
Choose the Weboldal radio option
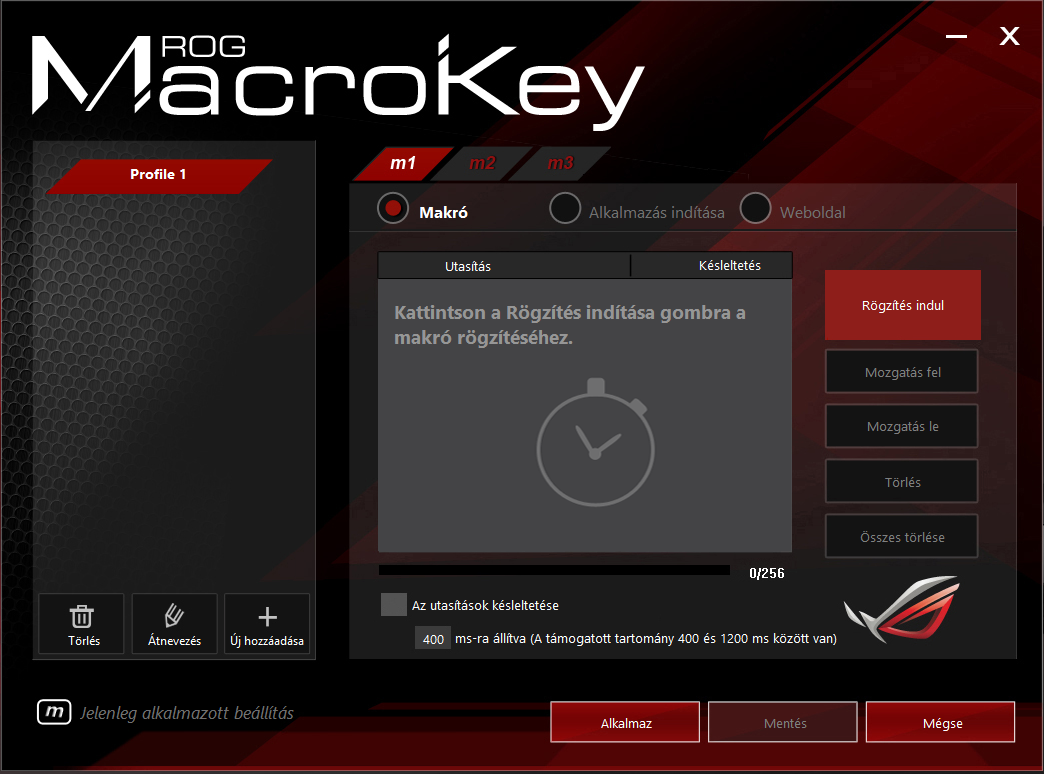[x=755, y=208]
